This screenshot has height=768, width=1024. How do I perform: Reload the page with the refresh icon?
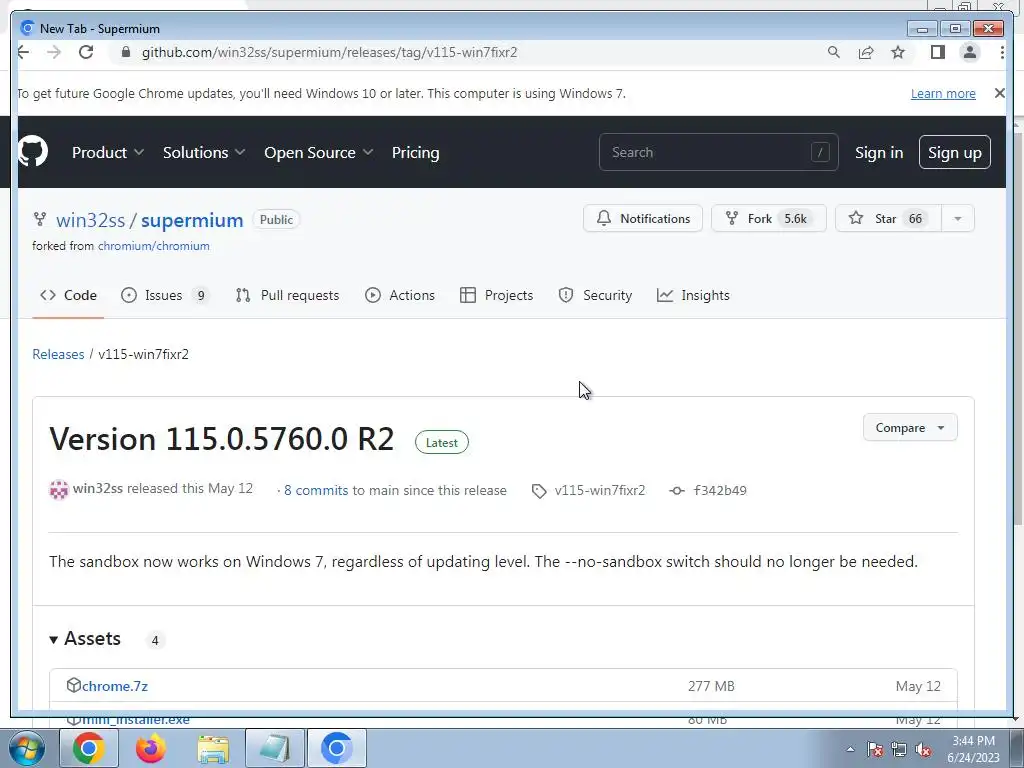coord(86,52)
